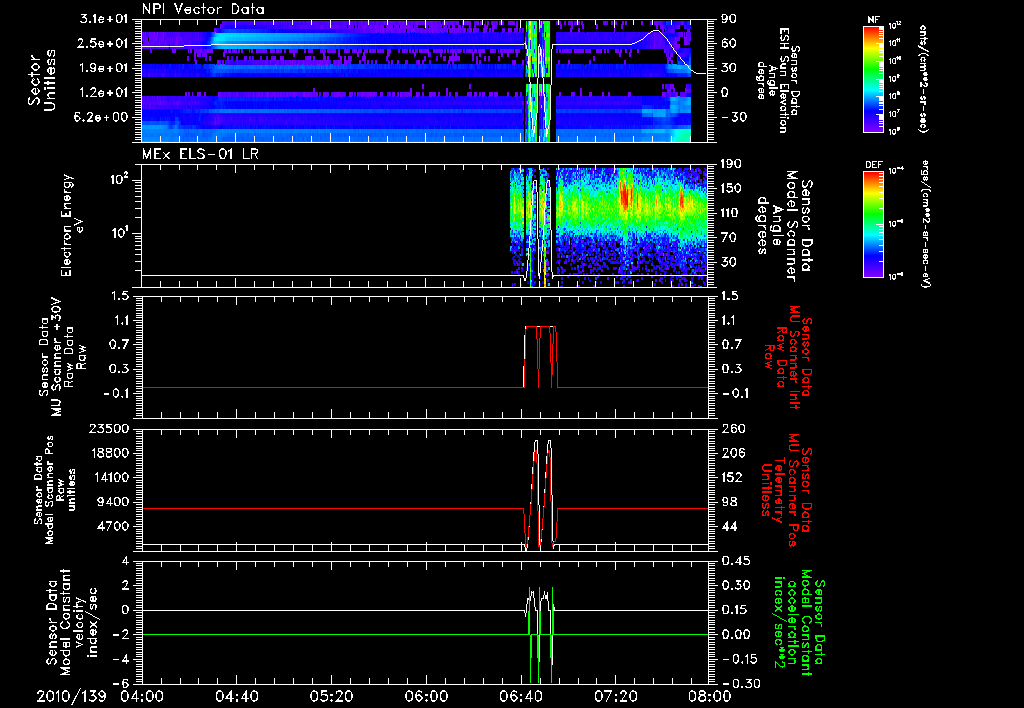Click the Electron Energy eV axis label
This screenshot has height=708, width=1024.
(70, 223)
